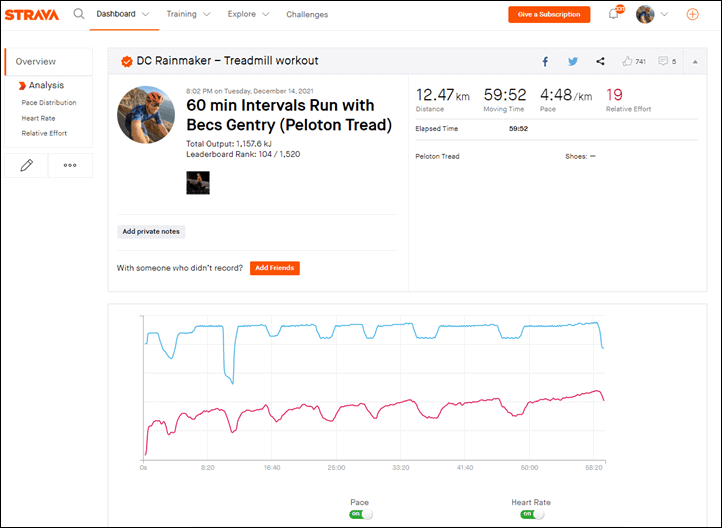Screen dimensions: 722x528
Task: Click the Strava logo
Action: [x=32, y=15]
